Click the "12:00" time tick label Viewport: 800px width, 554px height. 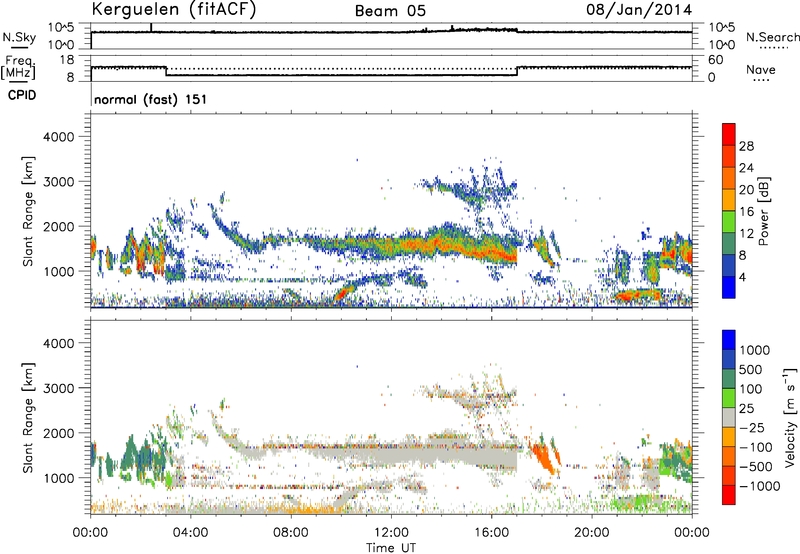391,533
